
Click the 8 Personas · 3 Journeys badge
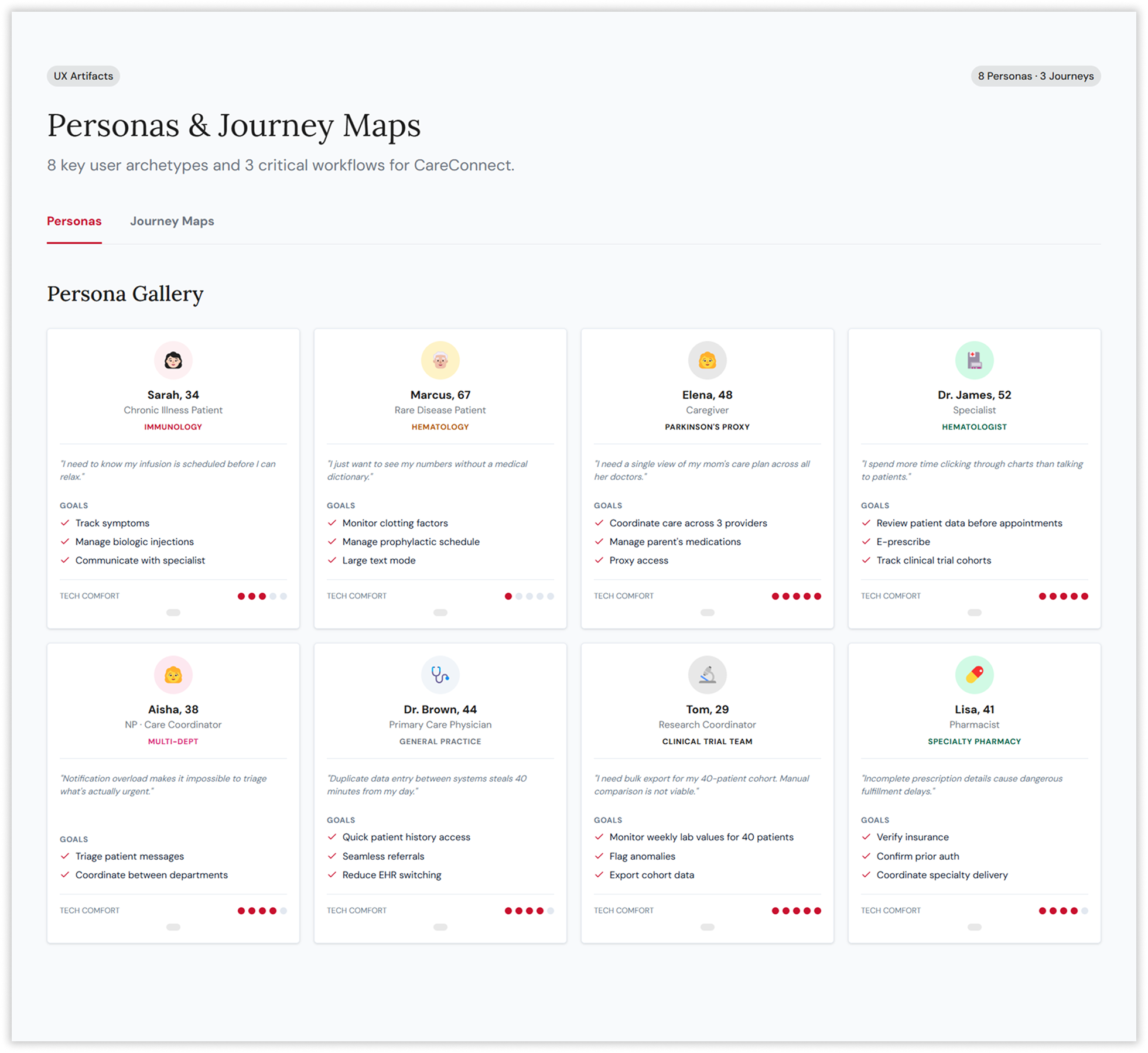coord(1035,76)
